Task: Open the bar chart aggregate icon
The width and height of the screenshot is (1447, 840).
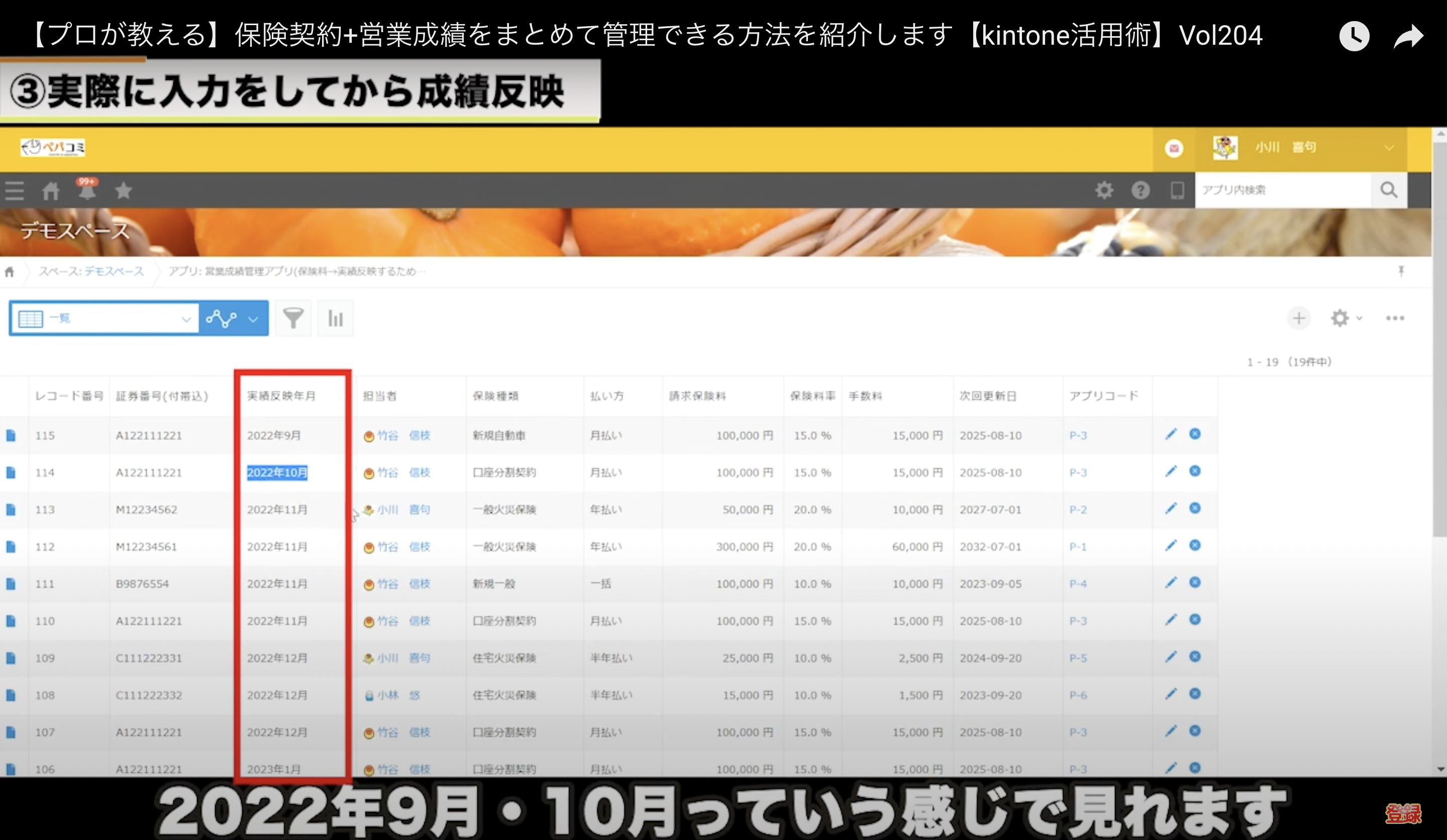Action: [335, 318]
